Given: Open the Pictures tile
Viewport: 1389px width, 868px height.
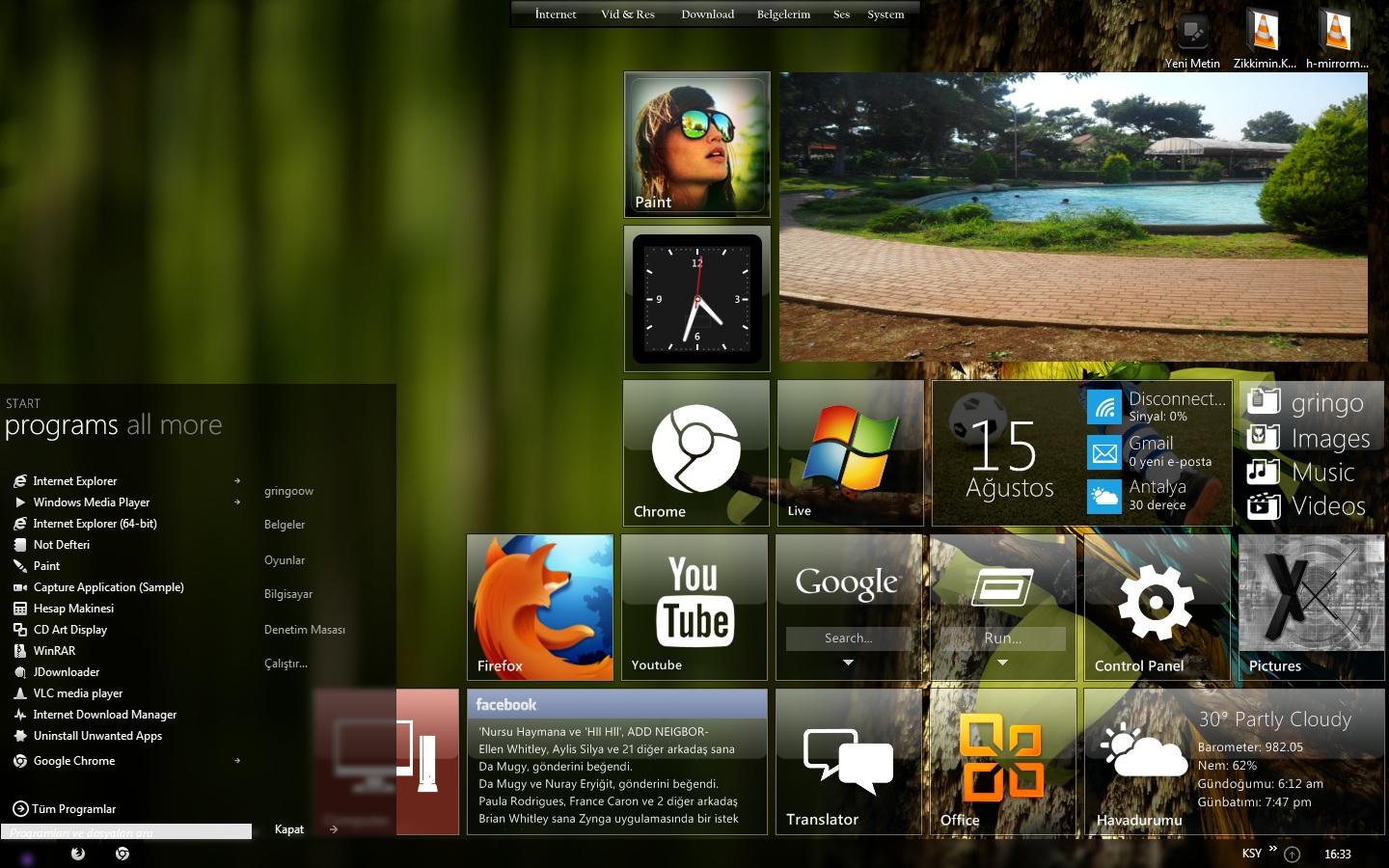Looking at the screenshot, I should pyautogui.click(x=1312, y=608).
